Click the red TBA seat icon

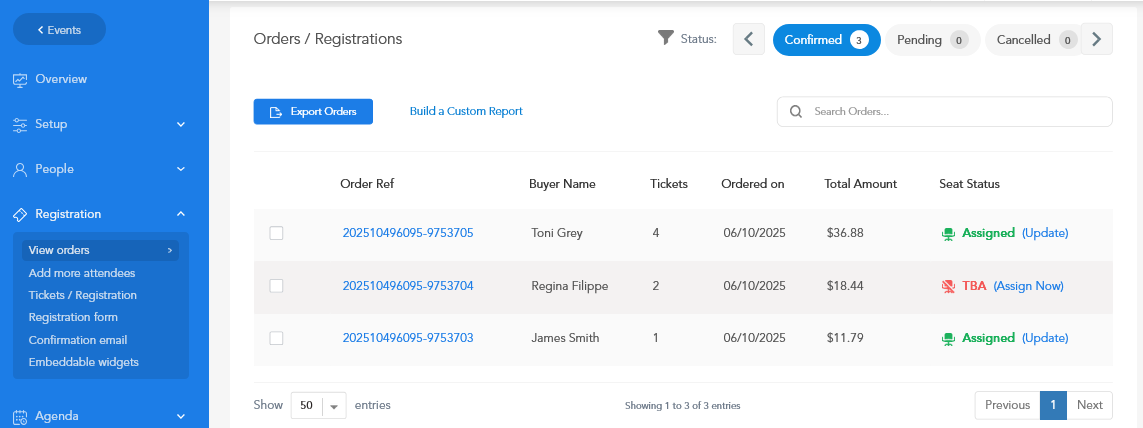[x=948, y=286]
